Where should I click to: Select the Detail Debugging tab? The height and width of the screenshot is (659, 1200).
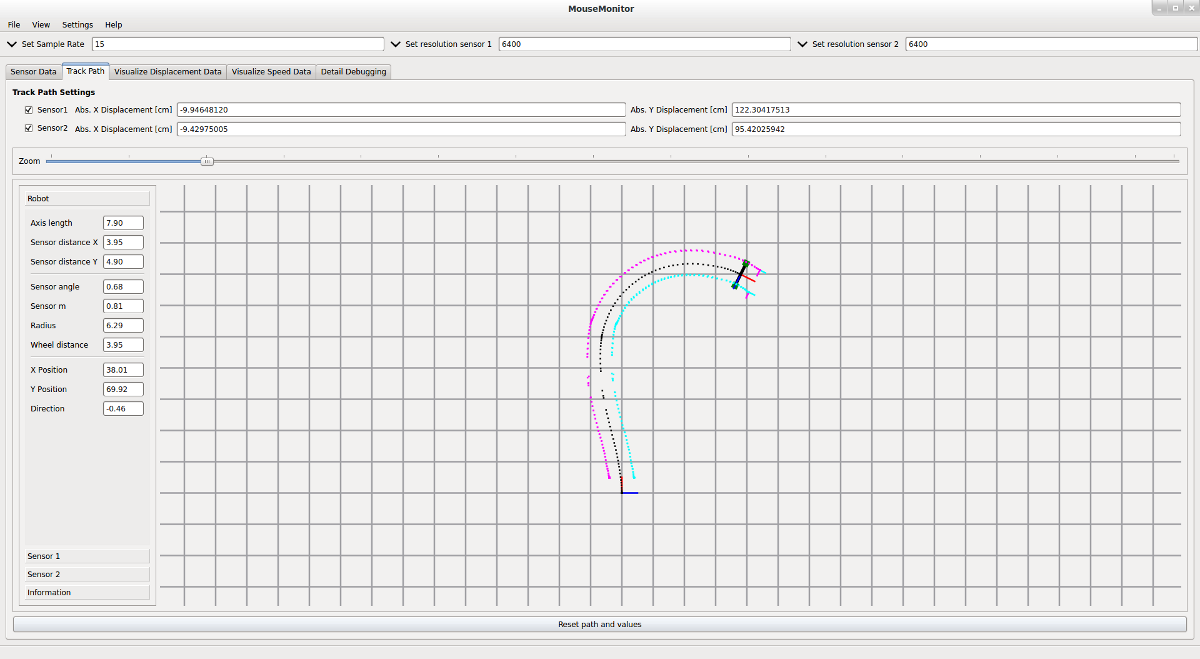click(353, 72)
